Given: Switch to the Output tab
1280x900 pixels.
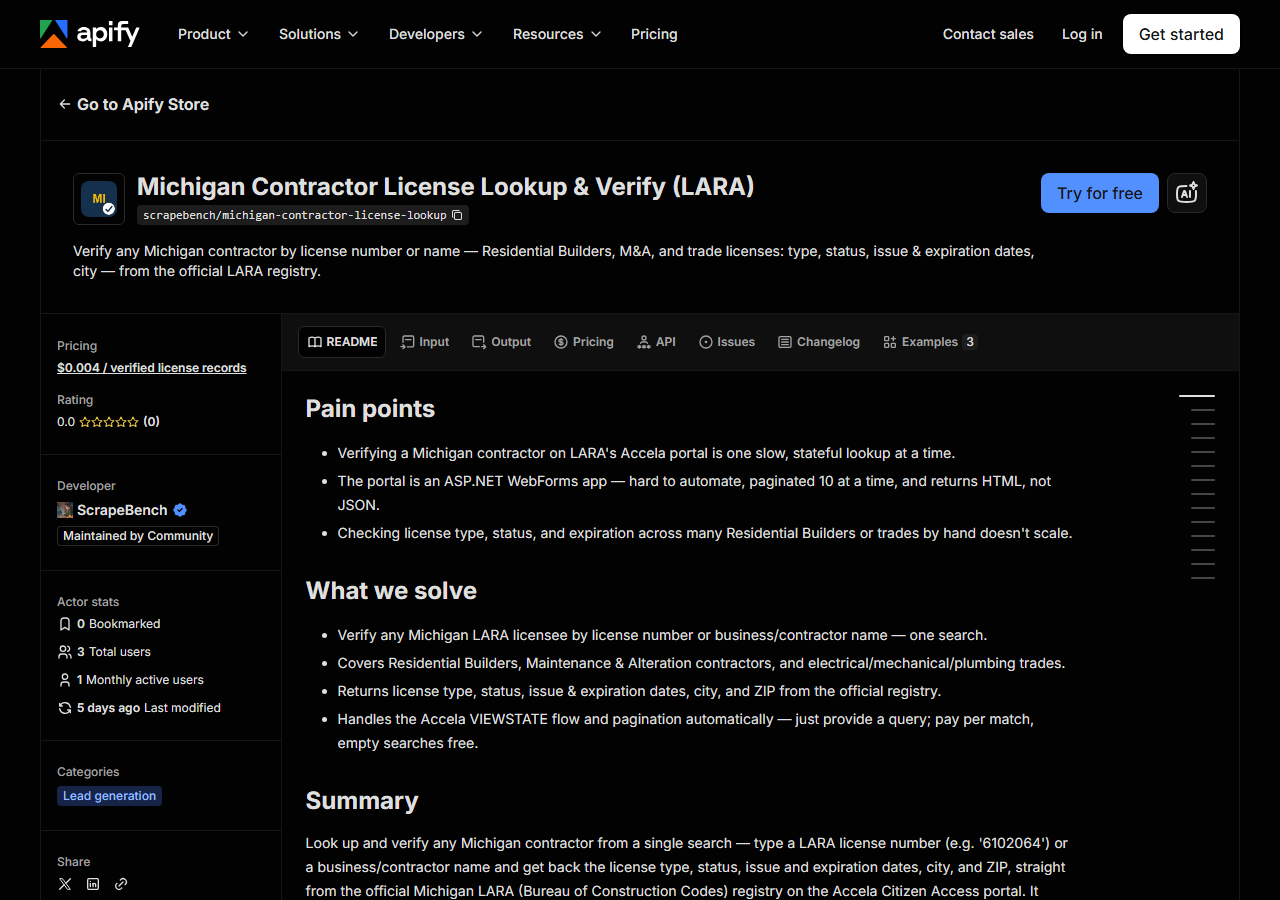Looking at the screenshot, I should click(502, 342).
